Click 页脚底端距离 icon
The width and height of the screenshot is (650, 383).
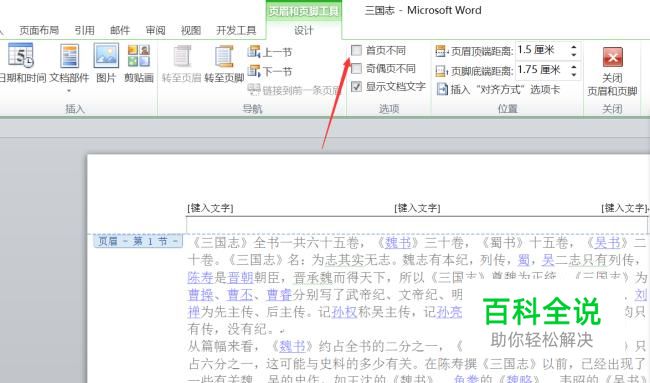pyautogui.click(x=441, y=71)
